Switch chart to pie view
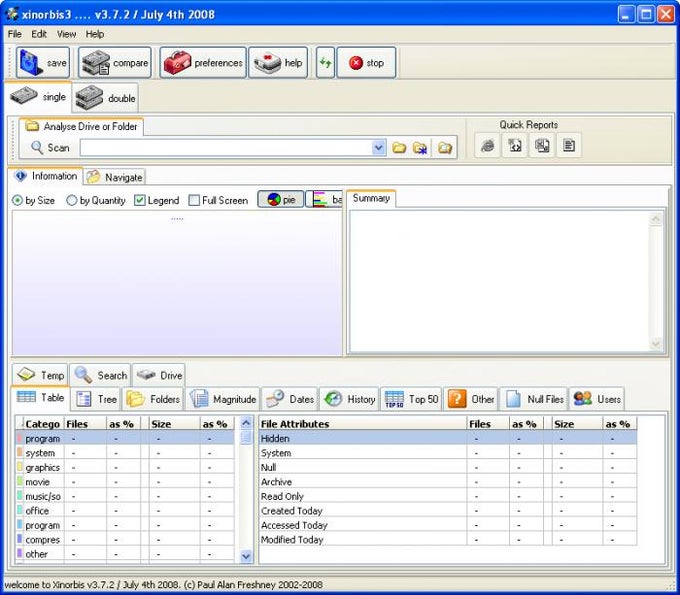This screenshot has height=595, width=680. (x=281, y=199)
